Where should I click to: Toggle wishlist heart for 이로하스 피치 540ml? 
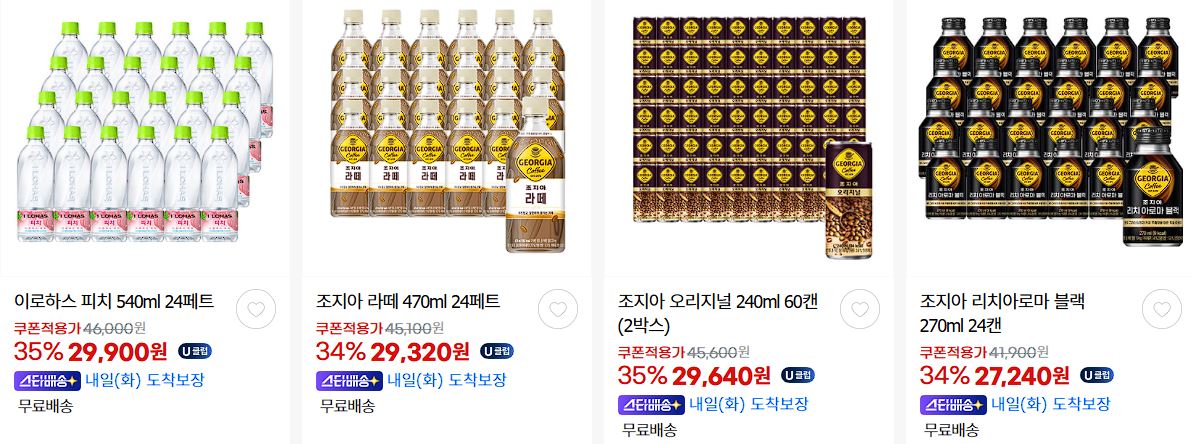point(256,309)
